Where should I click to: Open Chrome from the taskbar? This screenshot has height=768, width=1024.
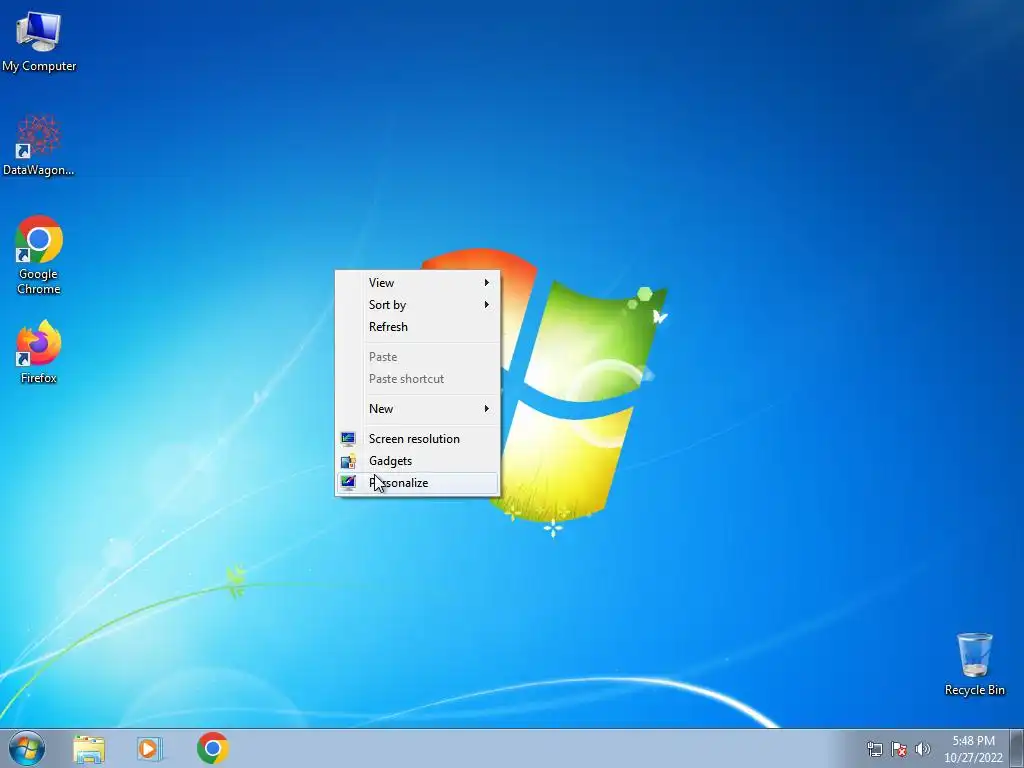[x=213, y=748]
